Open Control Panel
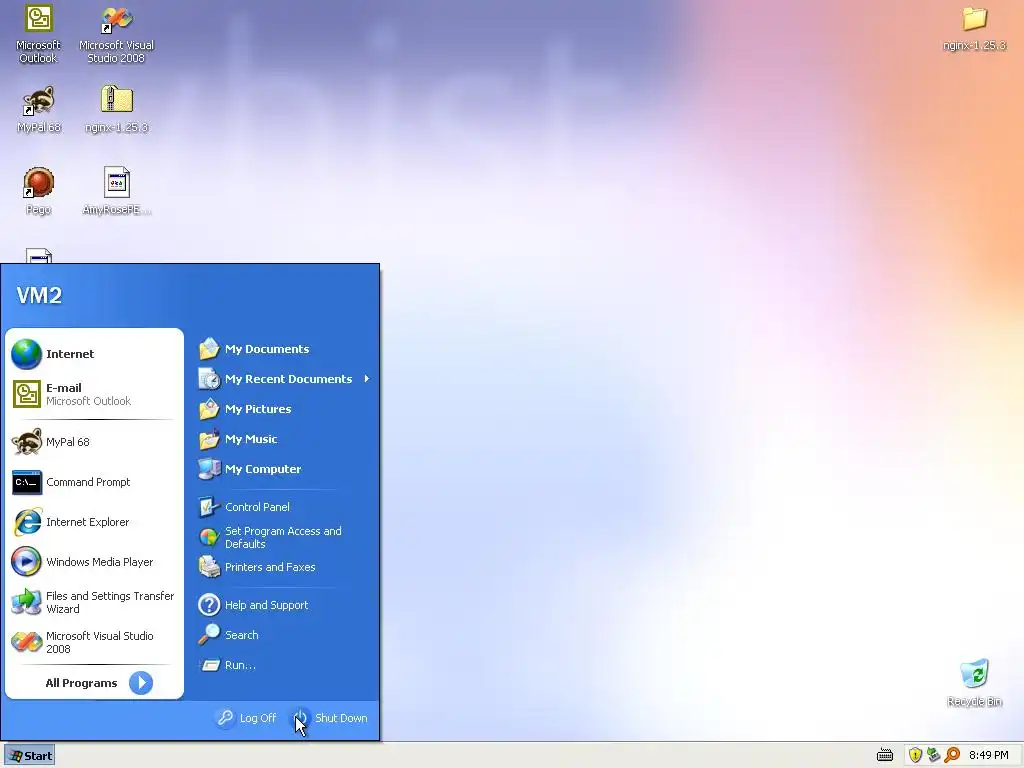The width and height of the screenshot is (1024, 768). point(283,507)
